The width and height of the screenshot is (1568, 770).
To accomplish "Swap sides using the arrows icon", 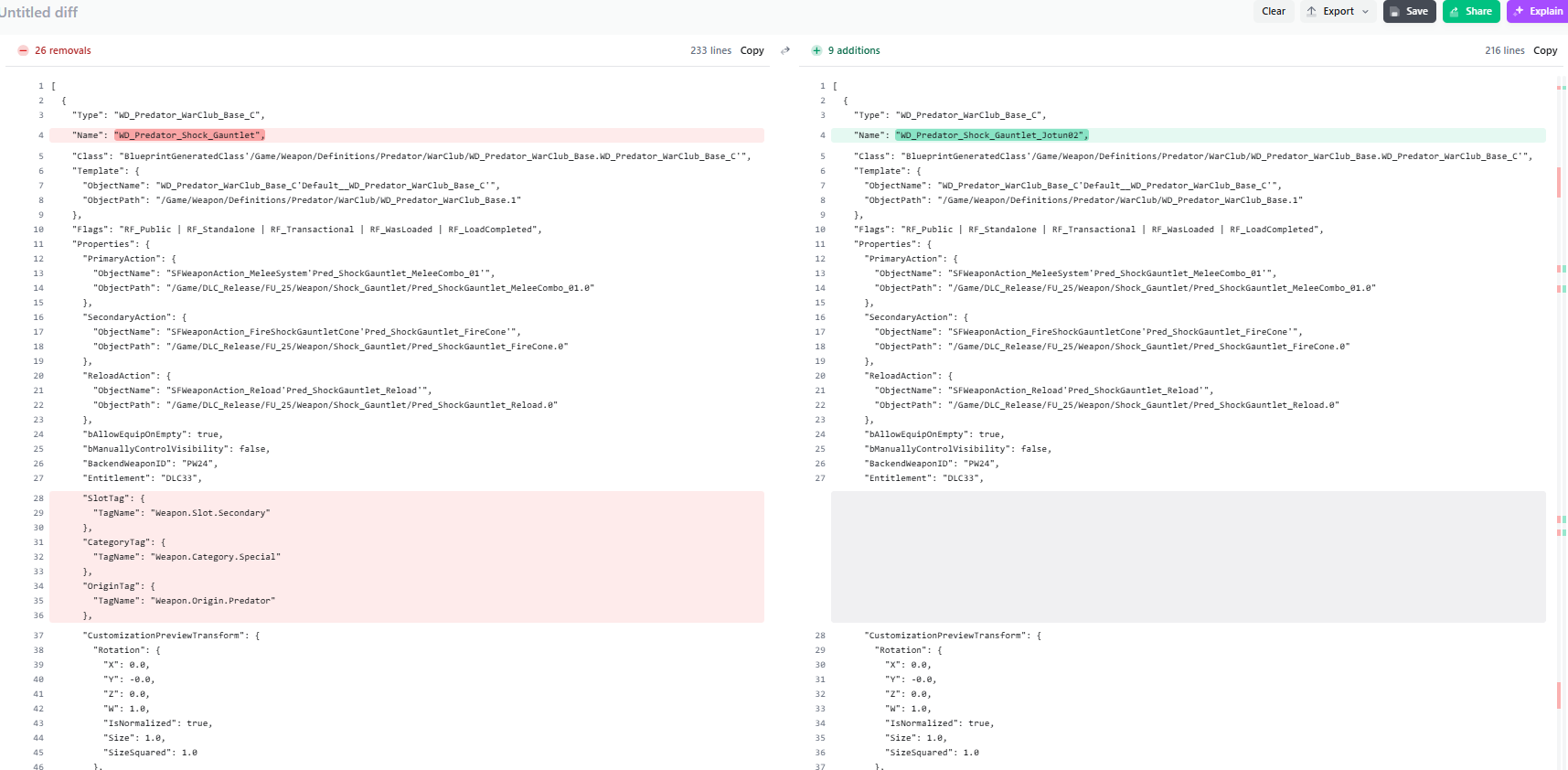I will pyautogui.click(x=785, y=50).
